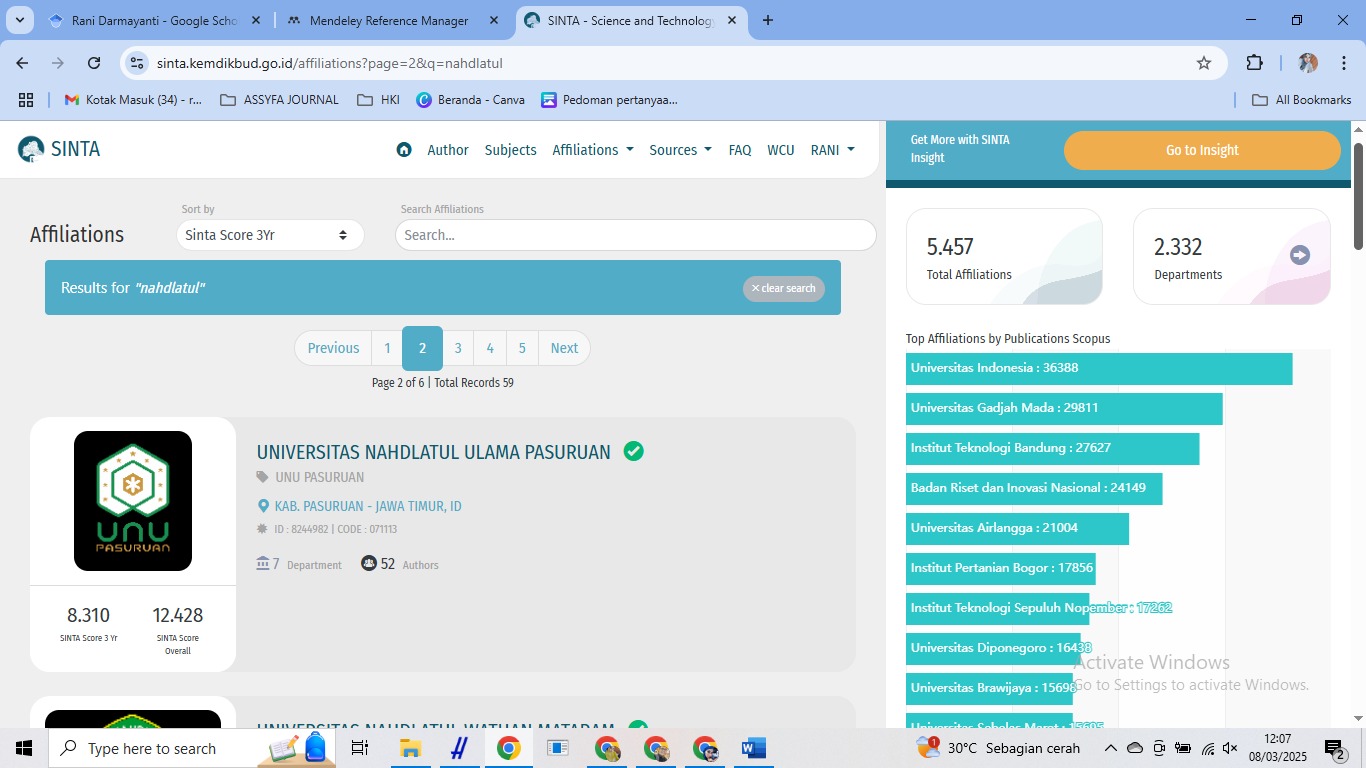Open Universitas Nahdlatul Ulama Pasuruan affiliation link

(434, 452)
